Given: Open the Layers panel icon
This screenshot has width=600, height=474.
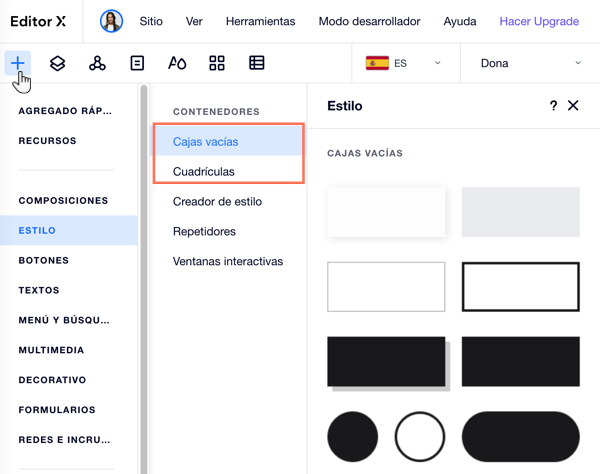Looking at the screenshot, I should [57, 63].
